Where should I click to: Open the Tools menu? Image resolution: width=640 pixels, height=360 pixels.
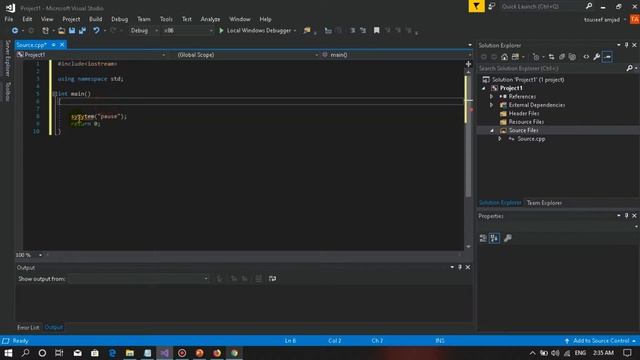click(x=166, y=19)
